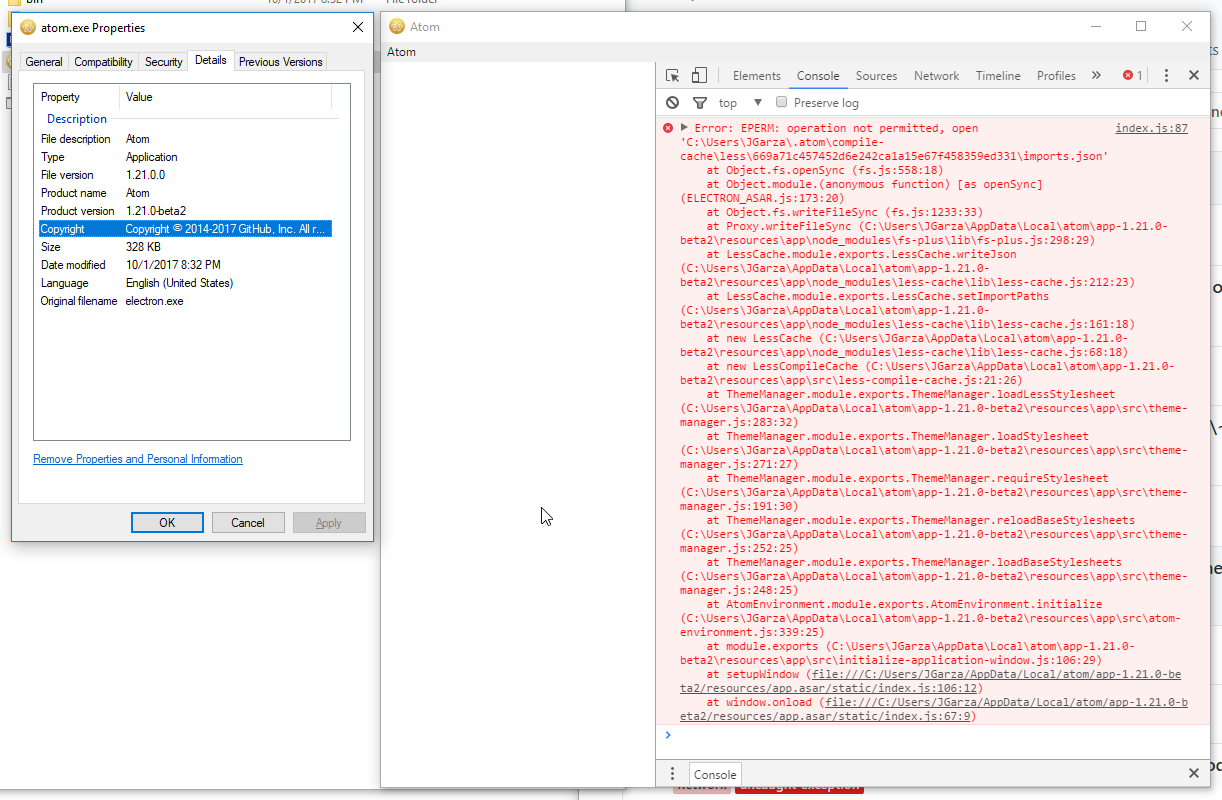This screenshot has width=1222, height=800.
Task: Switch to the Security tab in Properties
Action: click(x=163, y=62)
